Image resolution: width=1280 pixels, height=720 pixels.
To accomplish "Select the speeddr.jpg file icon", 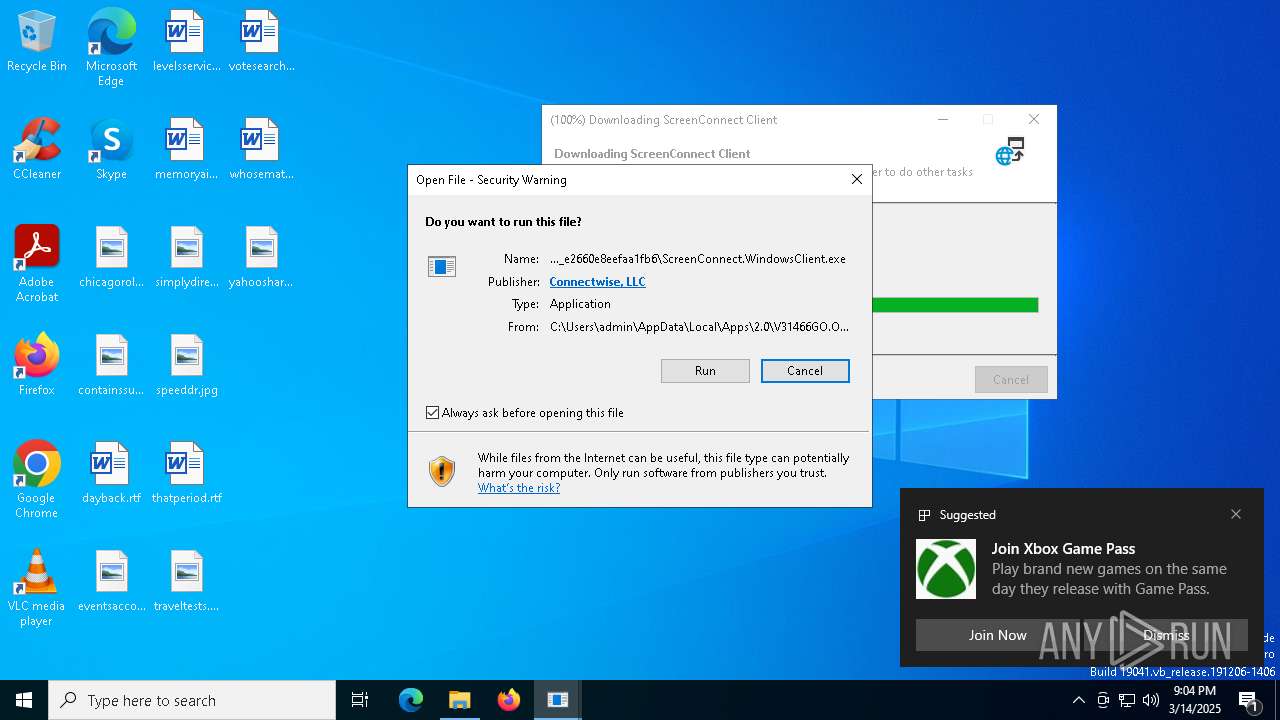I will click(186, 366).
